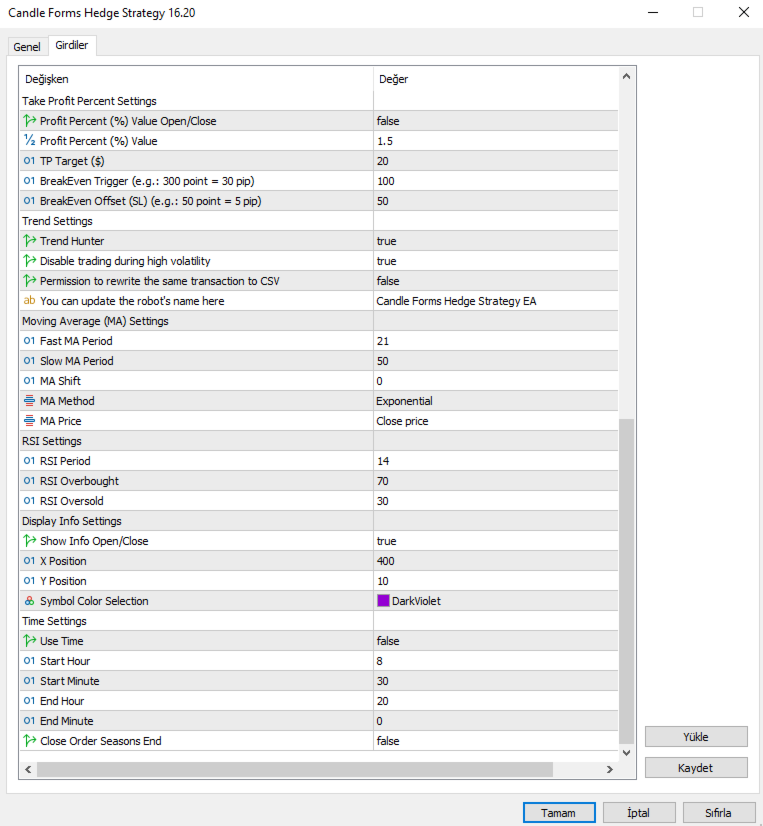763x826 pixels.
Task: Toggle Close Order Seasons End false value
Action: (x=495, y=741)
